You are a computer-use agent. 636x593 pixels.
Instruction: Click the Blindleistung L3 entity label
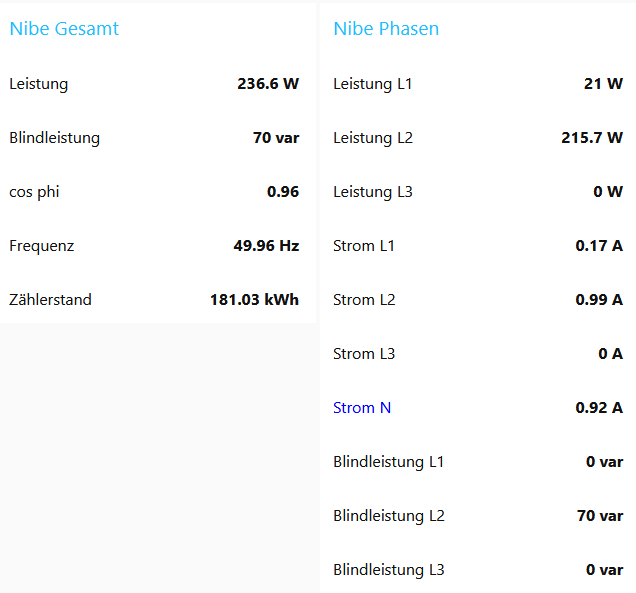coord(389,570)
